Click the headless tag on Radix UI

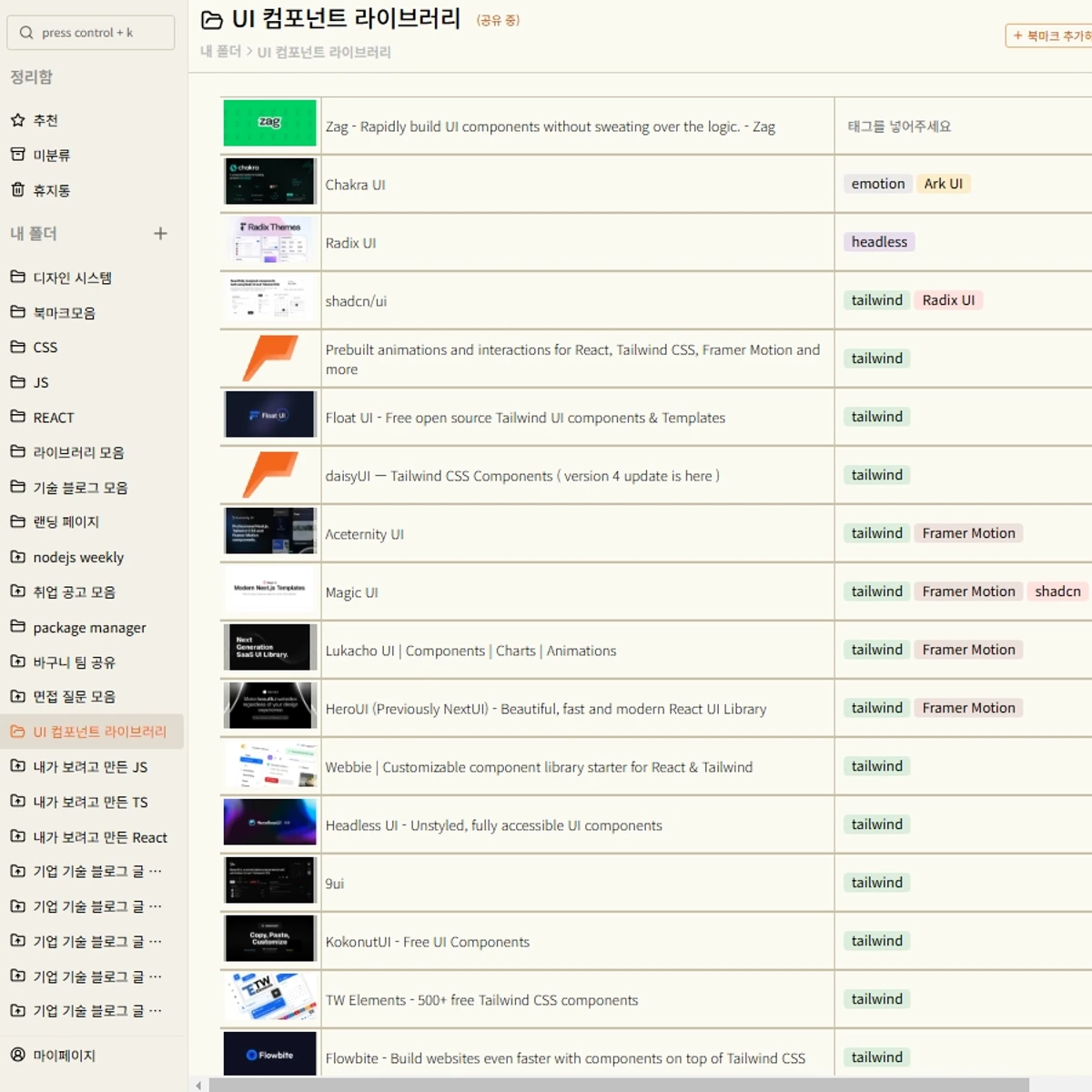[x=879, y=242]
